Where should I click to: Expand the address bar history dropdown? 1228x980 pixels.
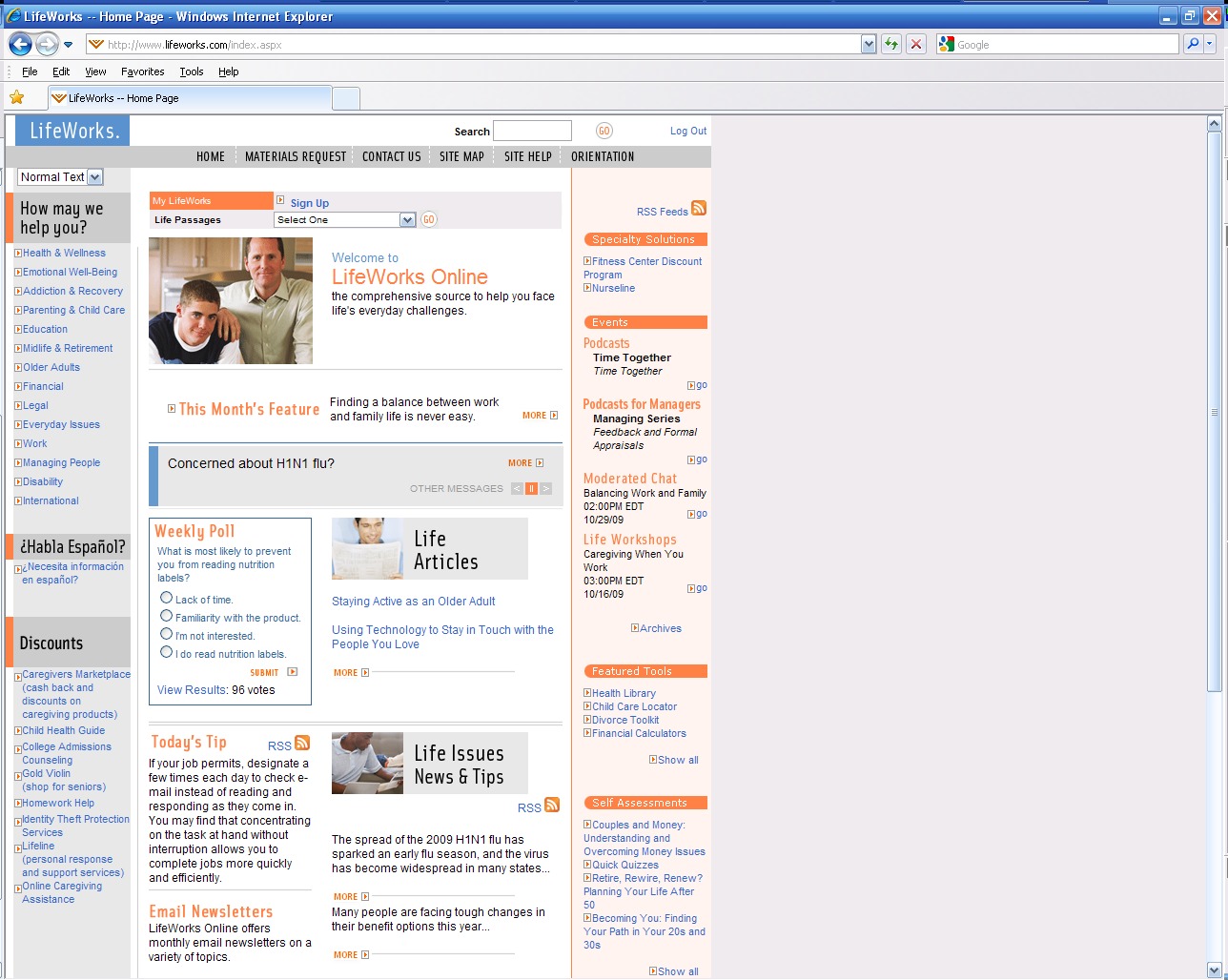(868, 44)
